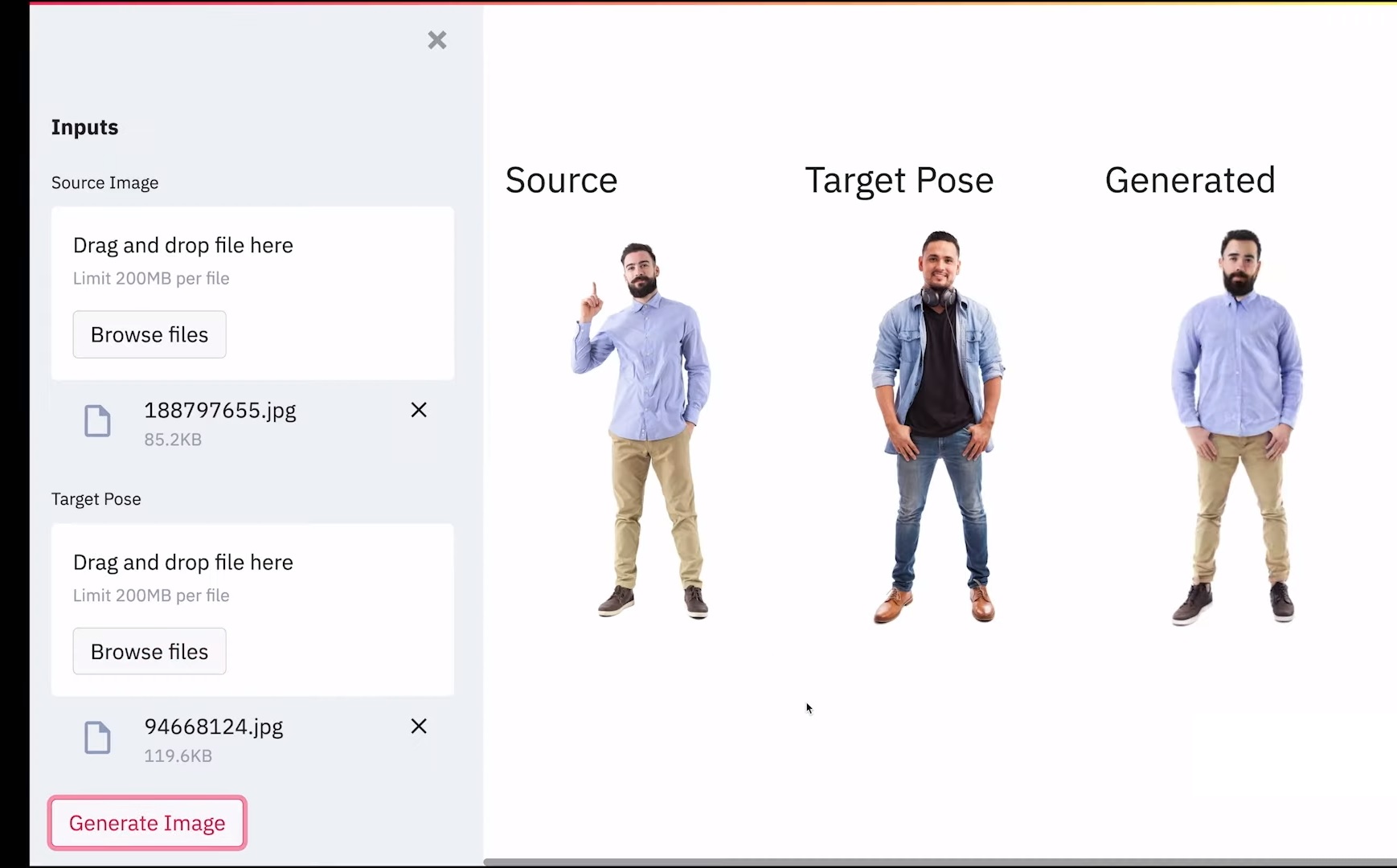Click the 85.2KB file size text
1397x868 pixels.
173,440
